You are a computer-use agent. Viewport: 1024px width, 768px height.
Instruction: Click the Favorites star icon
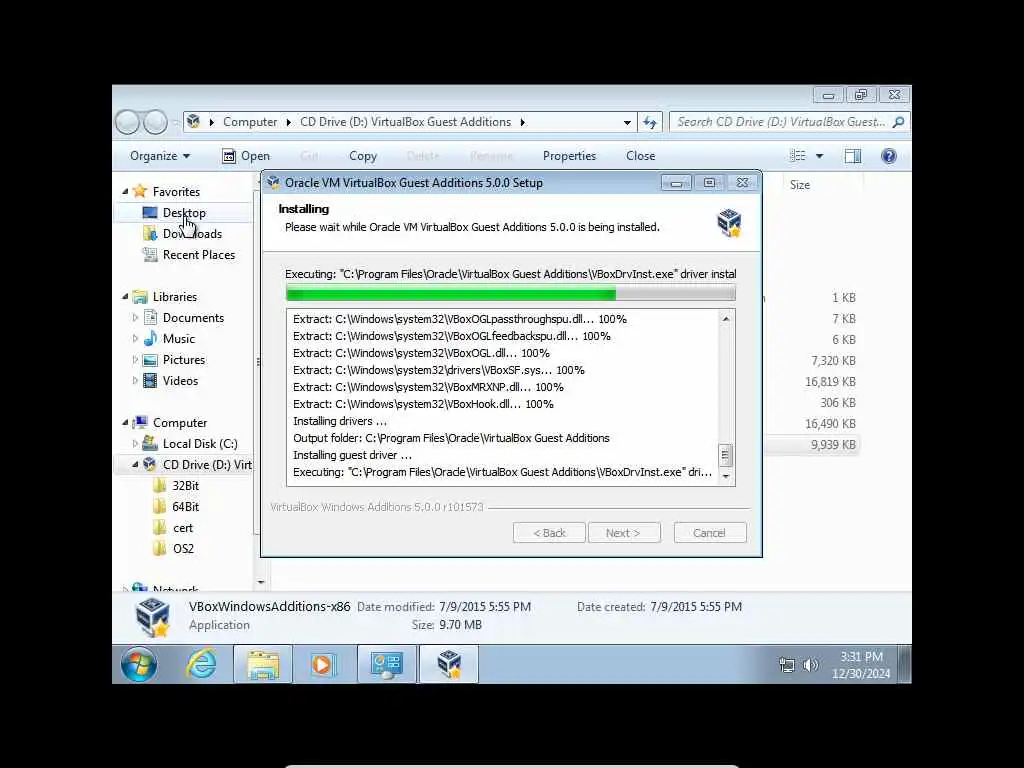[140, 191]
